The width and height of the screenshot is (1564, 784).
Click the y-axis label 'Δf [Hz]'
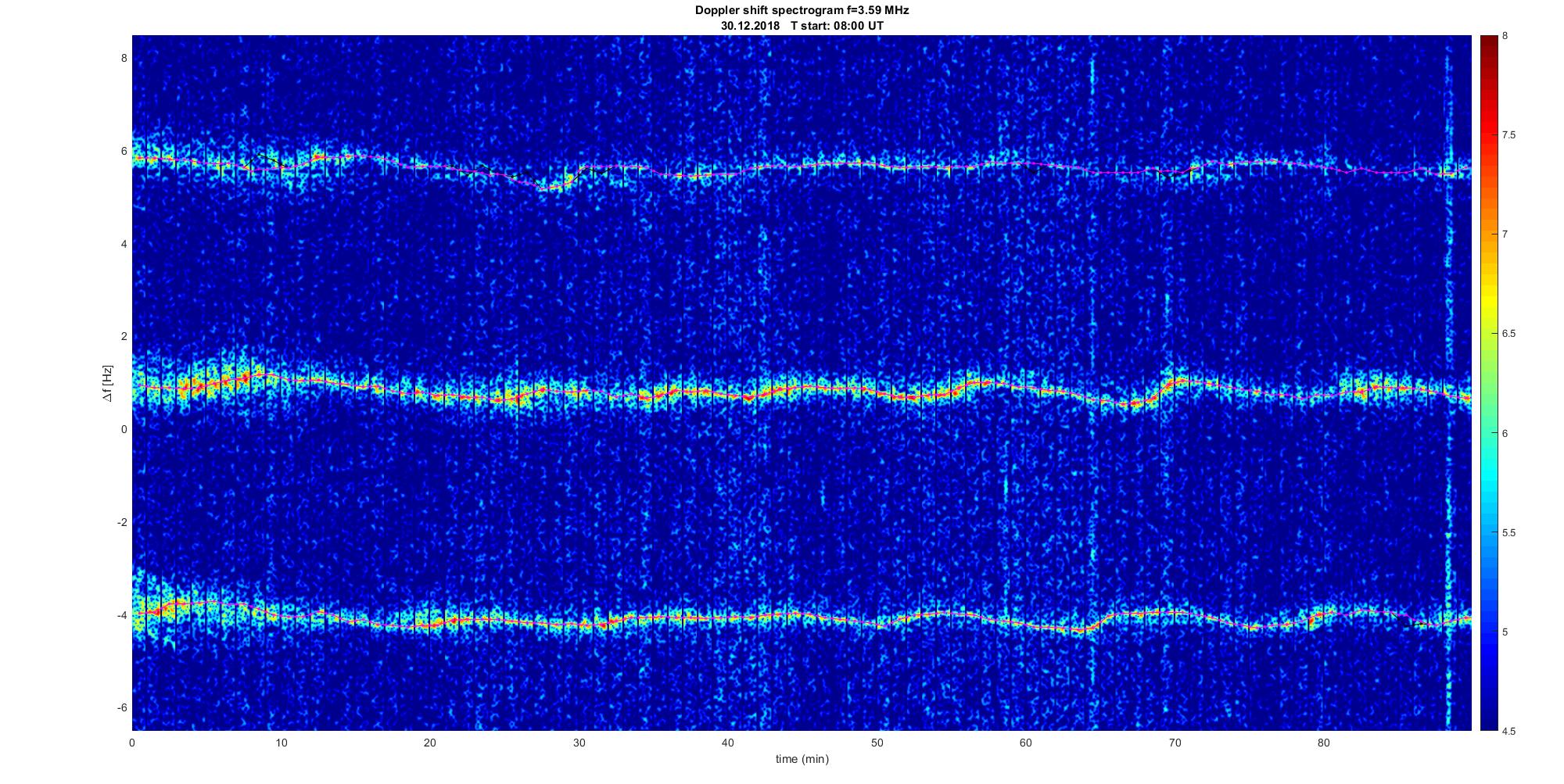point(108,383)
